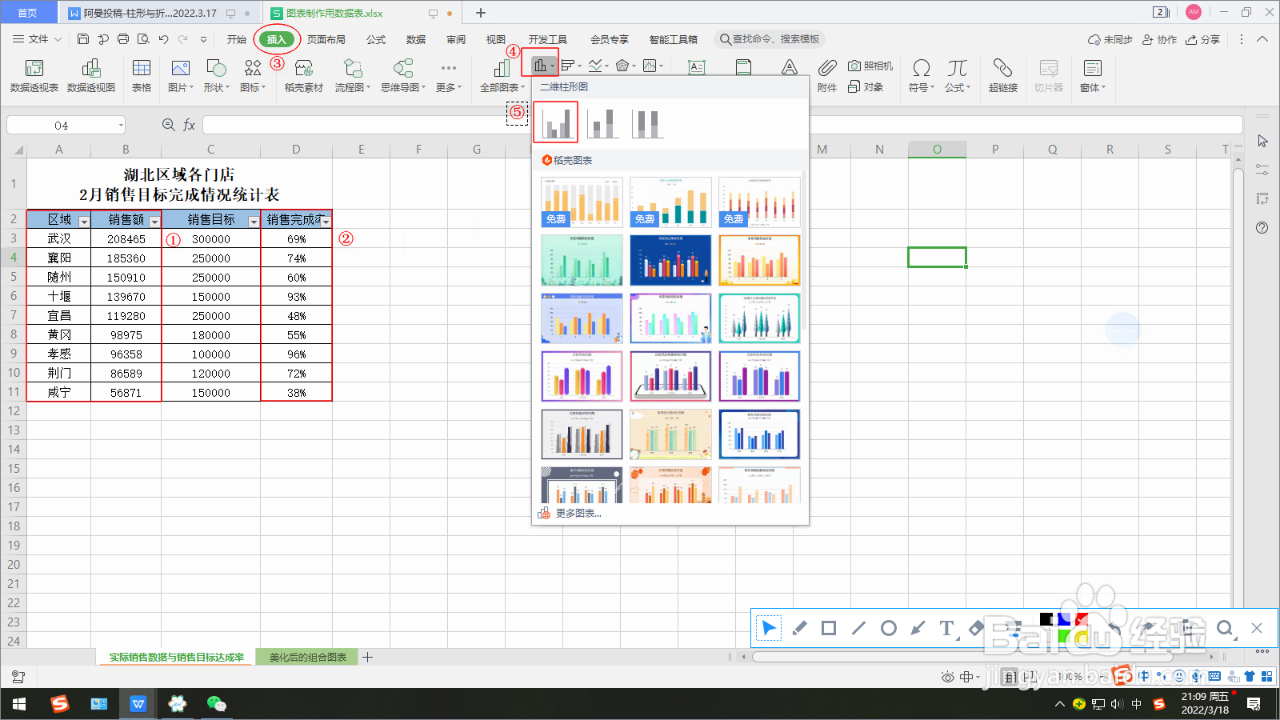The width and height of the screenshot is (1280, 720).
Task: Switch to the 页面布局 ribbon tab
Action: click(x=326, y=39)
